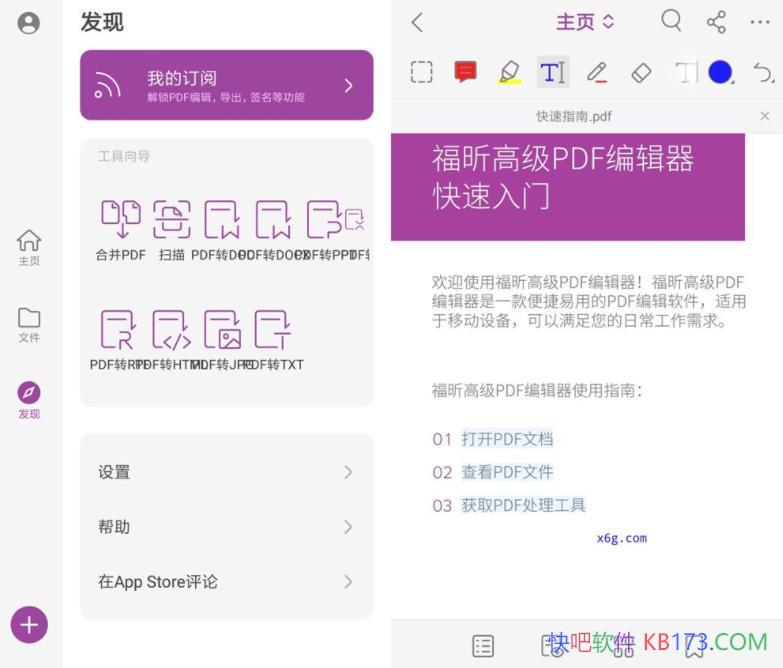Pick the blue color swatch
The height and width of the screenshot is (668, 783).
[720, 72]
